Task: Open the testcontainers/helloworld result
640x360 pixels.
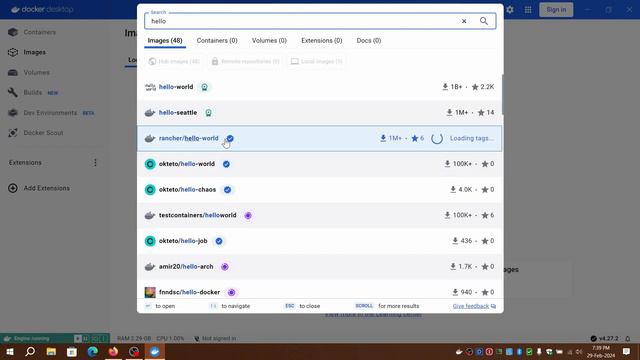Action: pyautogui.click(x=320, y=215)
